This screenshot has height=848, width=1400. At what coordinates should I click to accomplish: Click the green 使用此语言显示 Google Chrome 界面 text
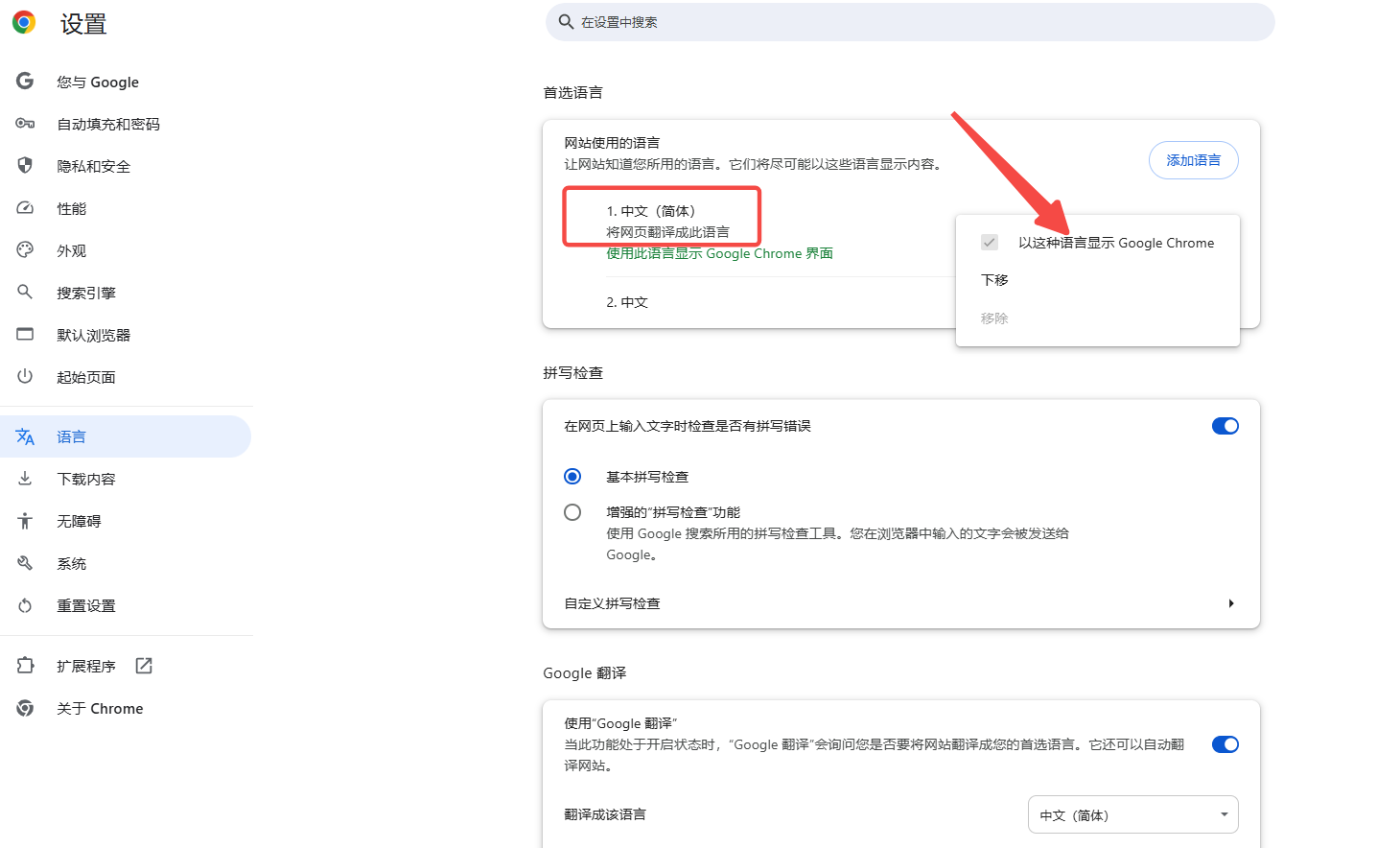pyautogui.click(x=719, y=253)
